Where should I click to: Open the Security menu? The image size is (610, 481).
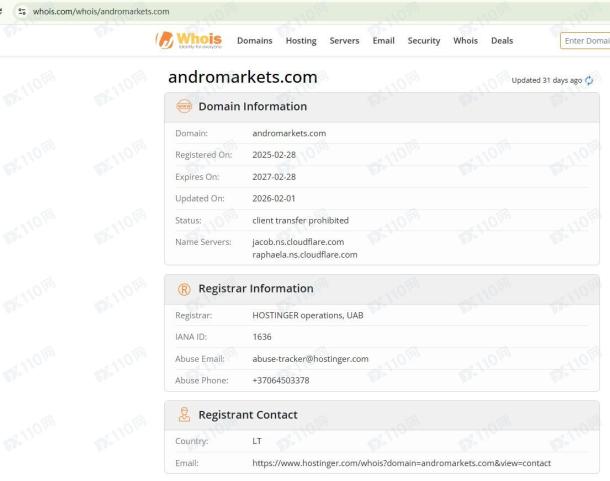424,41
